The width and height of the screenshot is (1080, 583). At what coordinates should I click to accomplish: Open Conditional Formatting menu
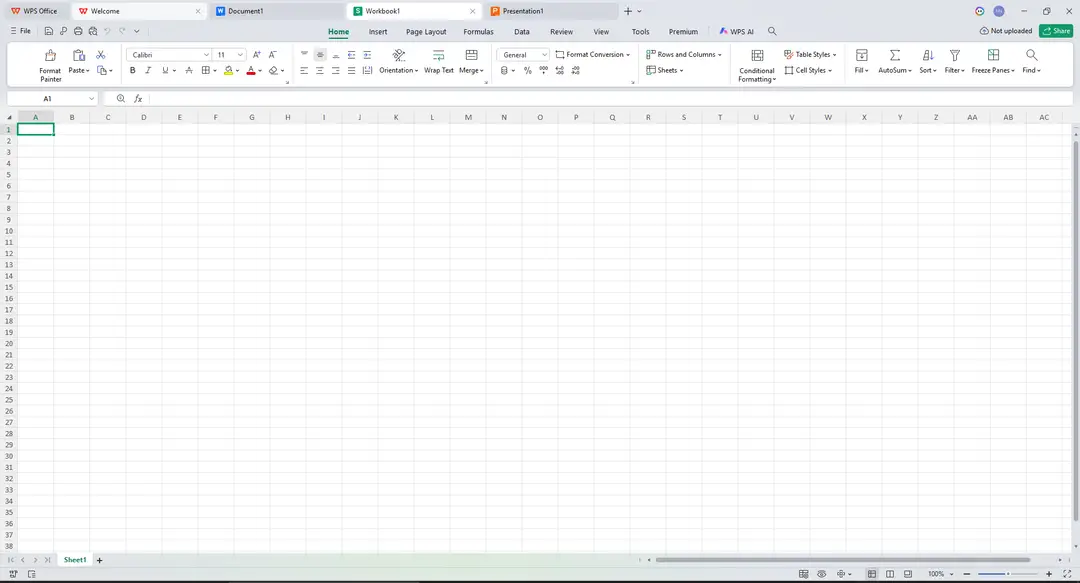[757, 65]
